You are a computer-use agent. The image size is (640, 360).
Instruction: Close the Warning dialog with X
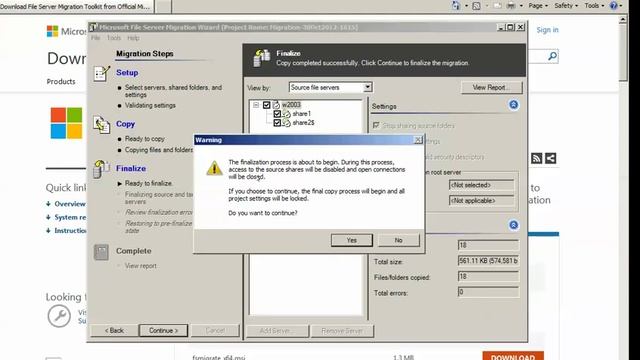pos(418,140)
